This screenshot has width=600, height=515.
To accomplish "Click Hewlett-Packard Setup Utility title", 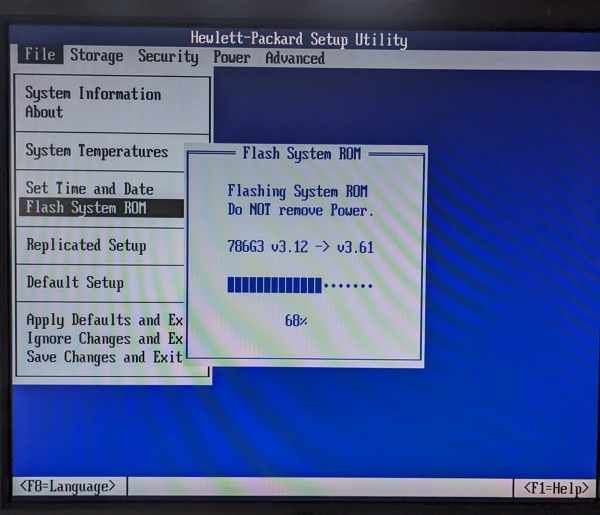I will [x=299, y=39].
